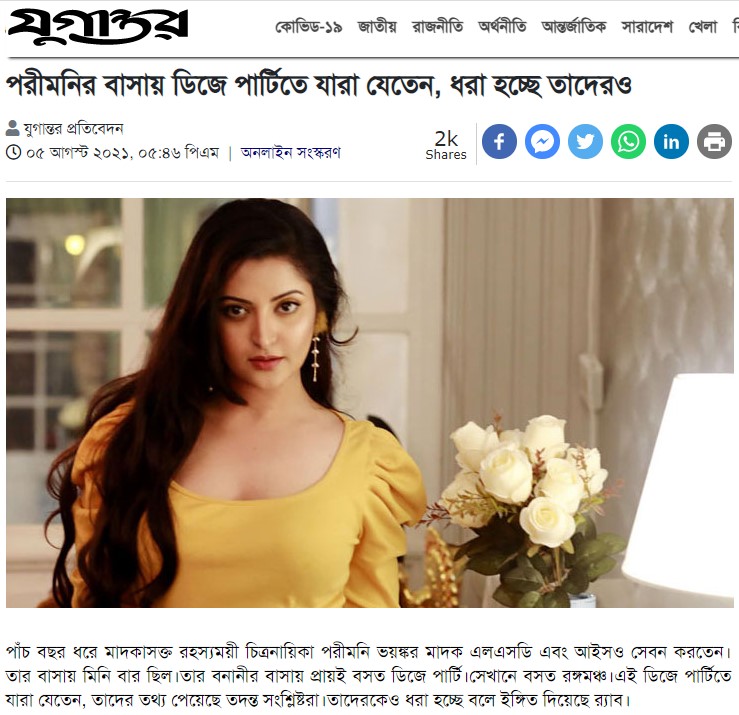Select the অর্থনীতি section
The height and width of the screenshot is (715, 739).
(x=502, y=27)
